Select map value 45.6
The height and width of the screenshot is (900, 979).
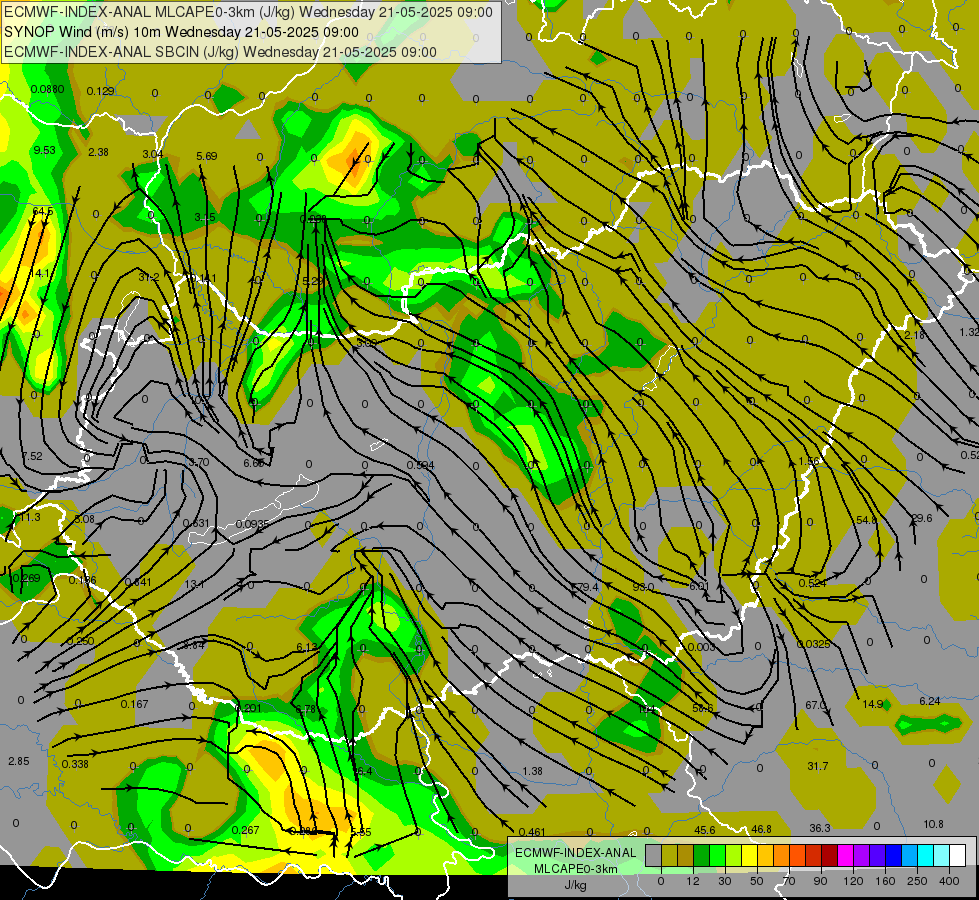705,830
